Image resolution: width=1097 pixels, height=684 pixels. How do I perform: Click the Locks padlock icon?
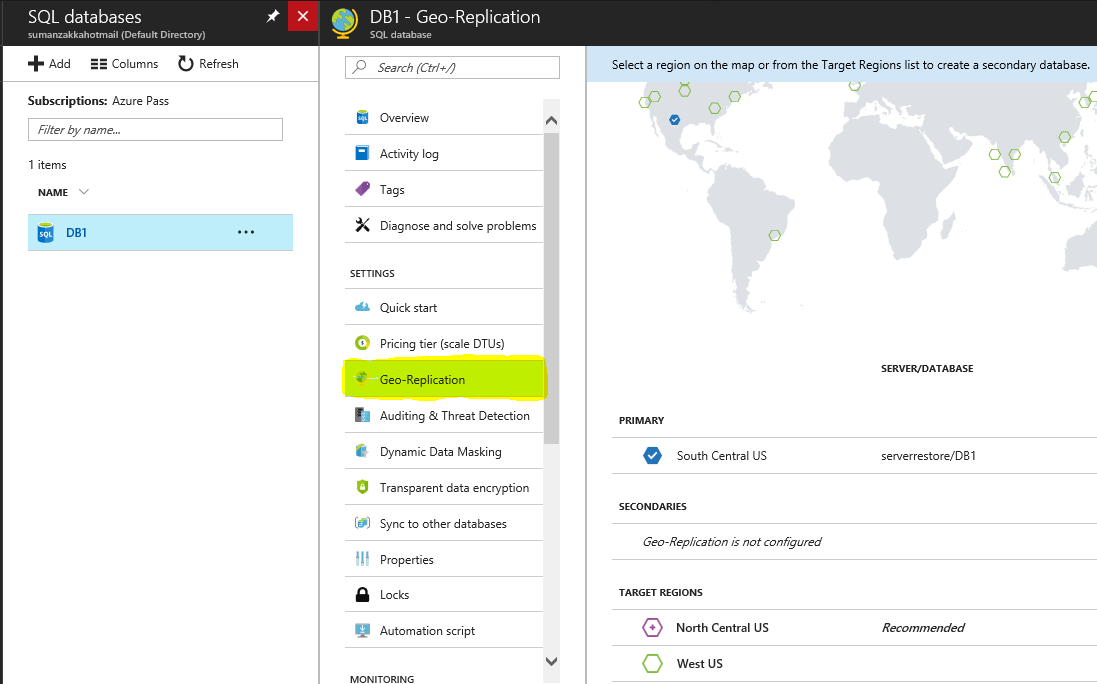point(362,594)
